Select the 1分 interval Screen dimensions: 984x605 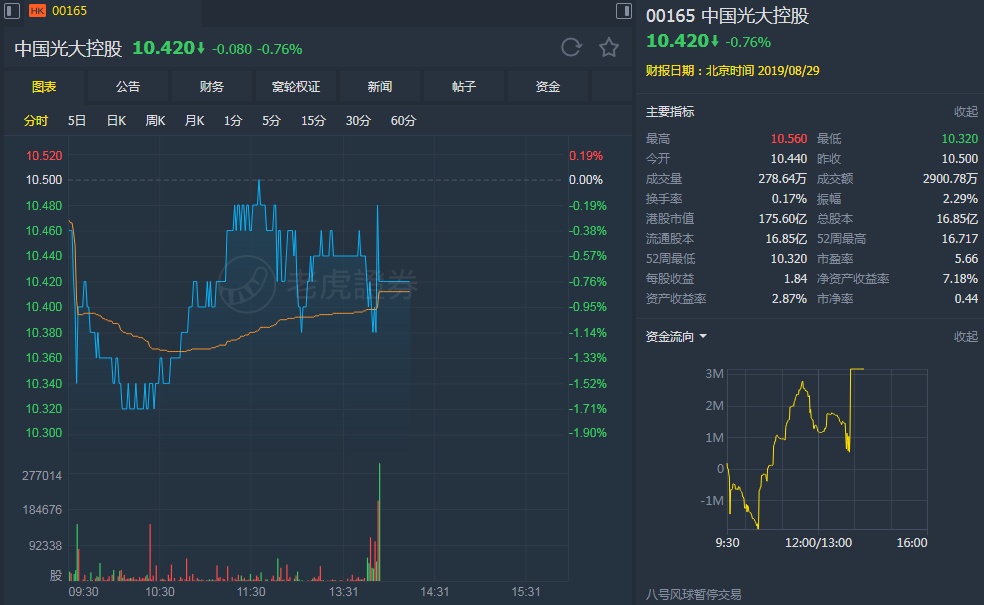coord(233,120)
